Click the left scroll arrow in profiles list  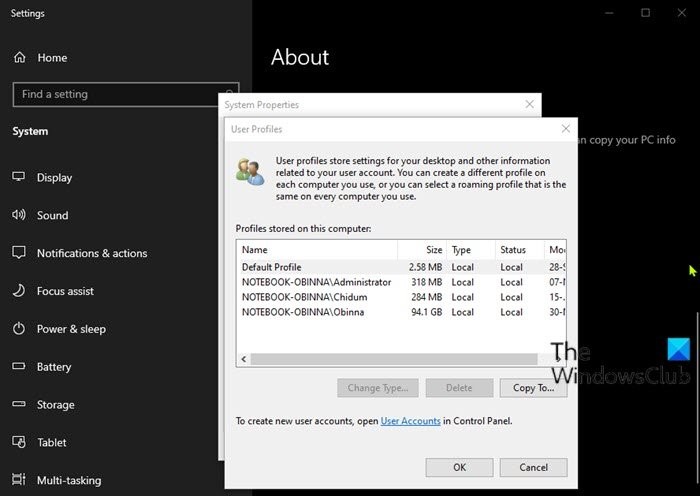pyautogui.click(x=244, y=359)
